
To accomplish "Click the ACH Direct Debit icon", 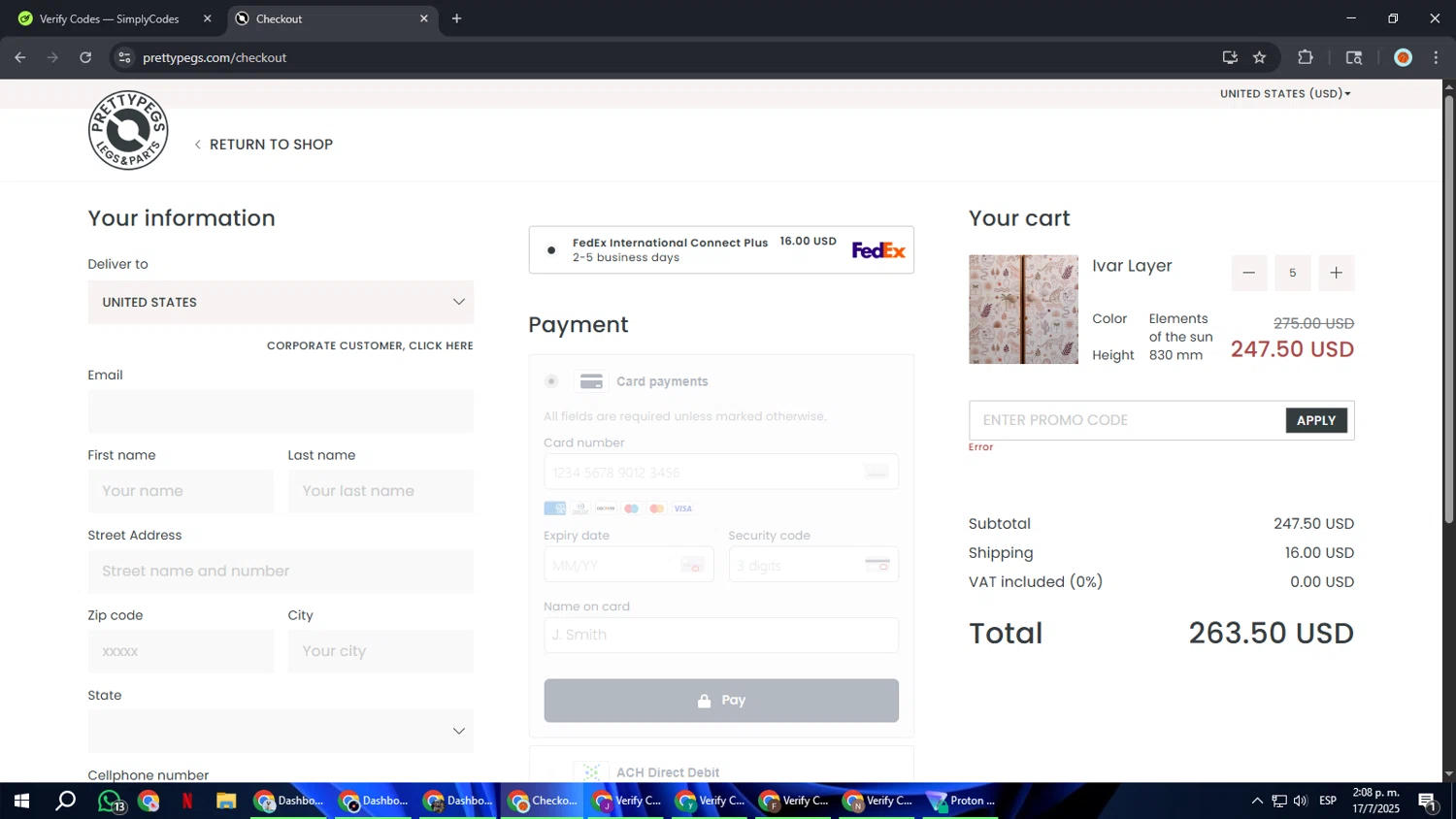I will [591, 772].
